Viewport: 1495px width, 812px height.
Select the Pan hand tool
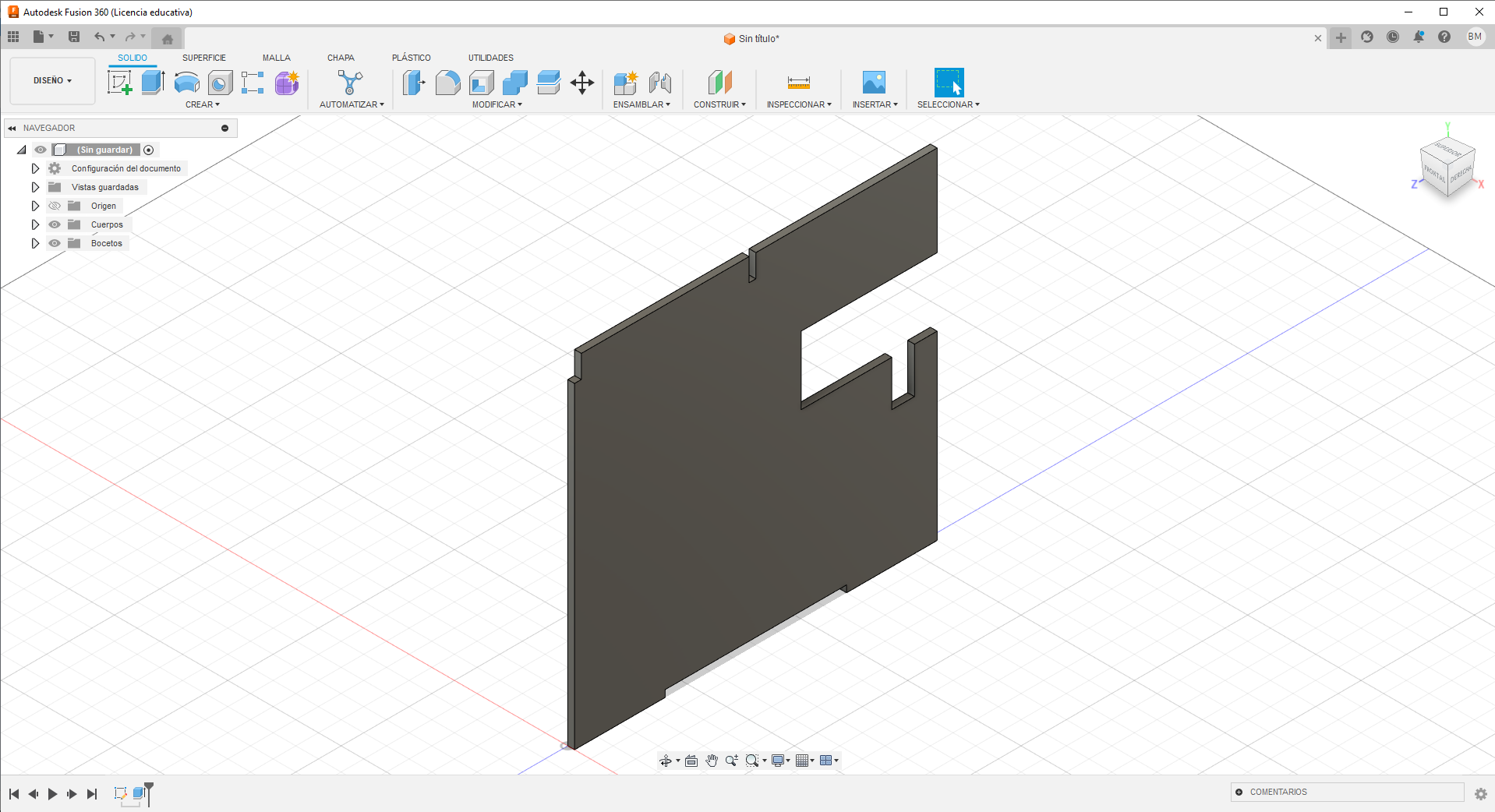coord(712,761)
